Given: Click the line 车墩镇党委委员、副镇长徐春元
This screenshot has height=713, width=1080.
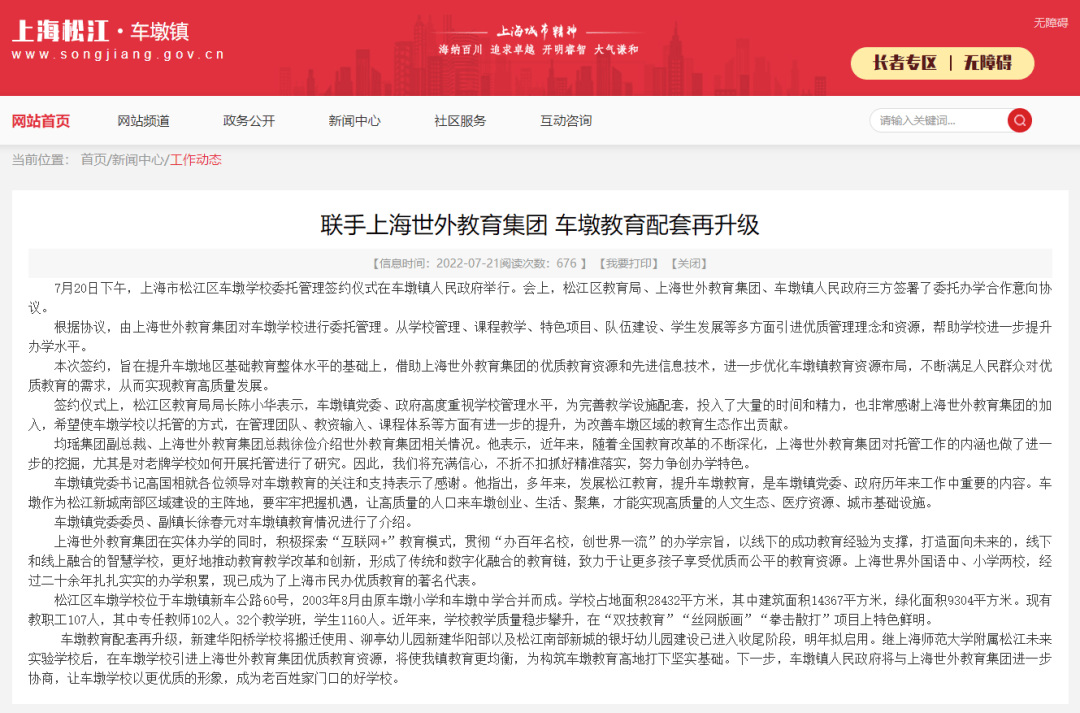Looking at the screenshot, I should point(234,522).
